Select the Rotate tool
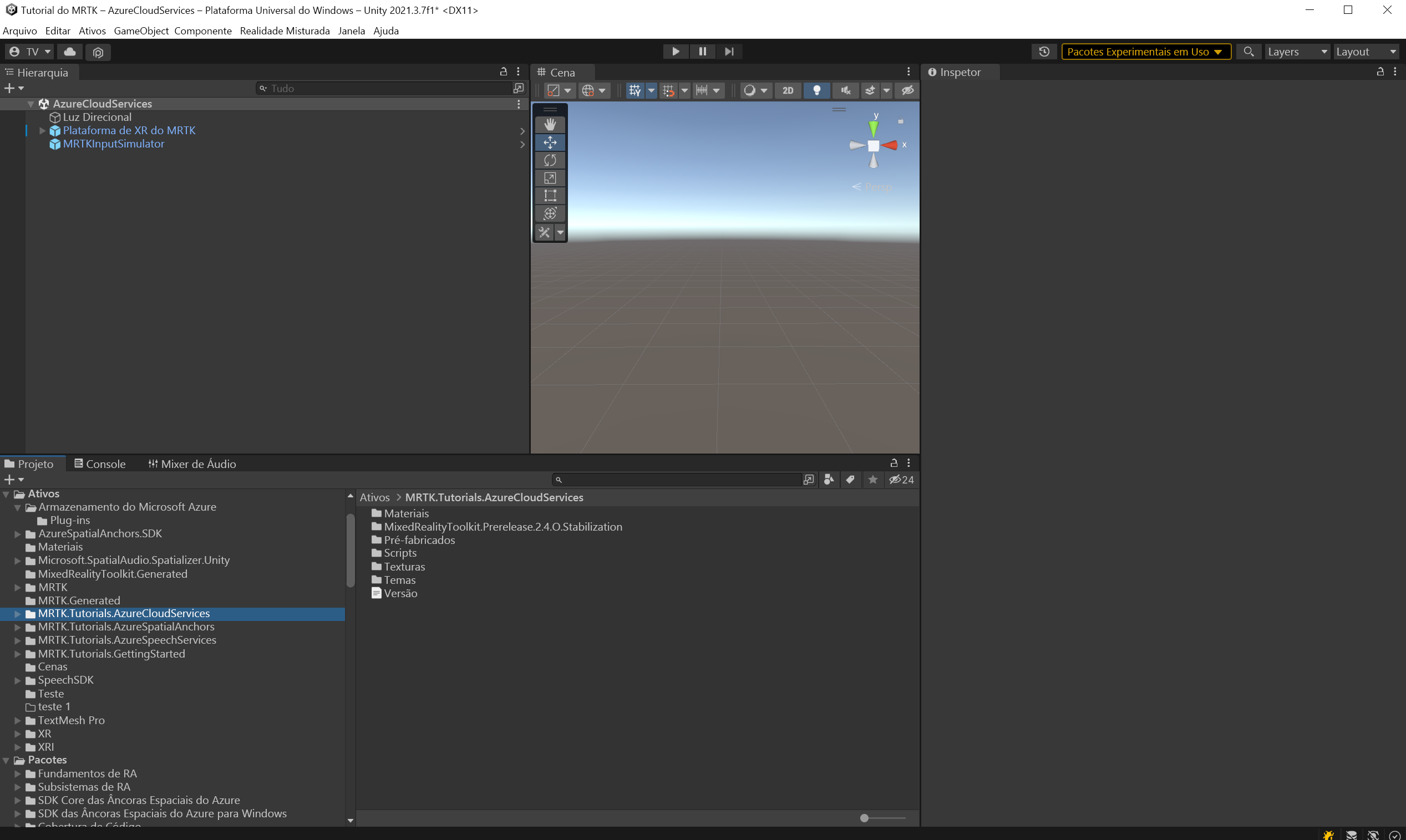1406x840 pixels. (x=550, y=160)
